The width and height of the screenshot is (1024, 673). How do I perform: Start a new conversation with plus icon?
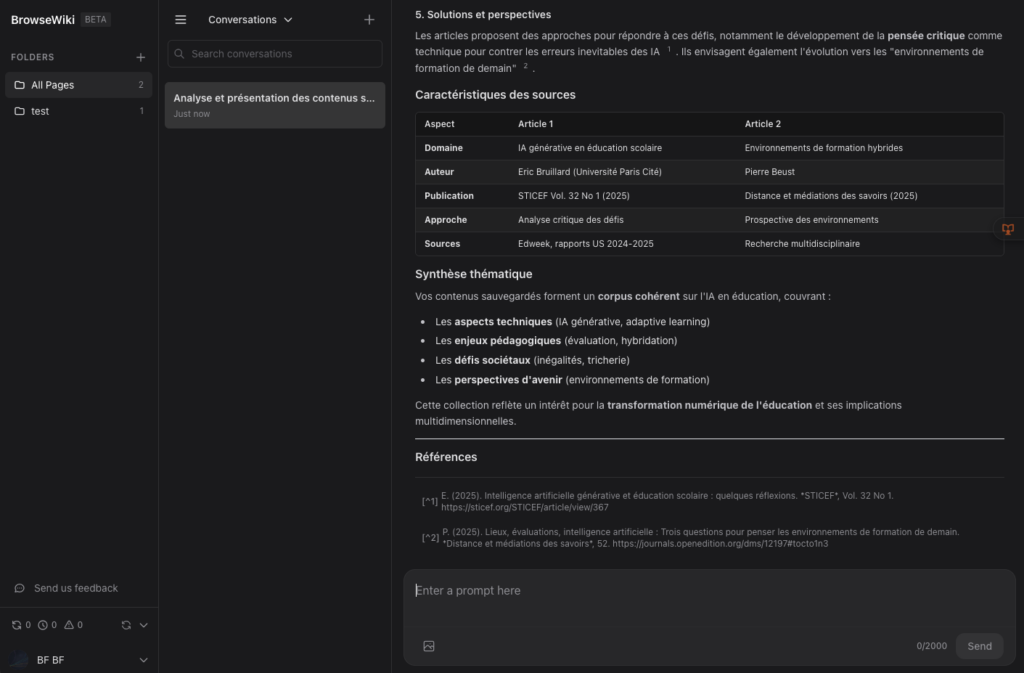[369, 19]
